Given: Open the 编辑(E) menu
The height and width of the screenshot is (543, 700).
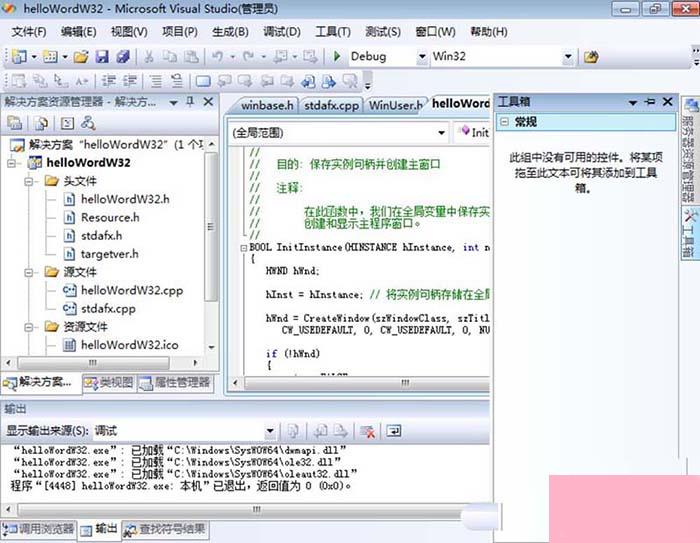Looking at the screenshot, I should (x=79, y=32).
